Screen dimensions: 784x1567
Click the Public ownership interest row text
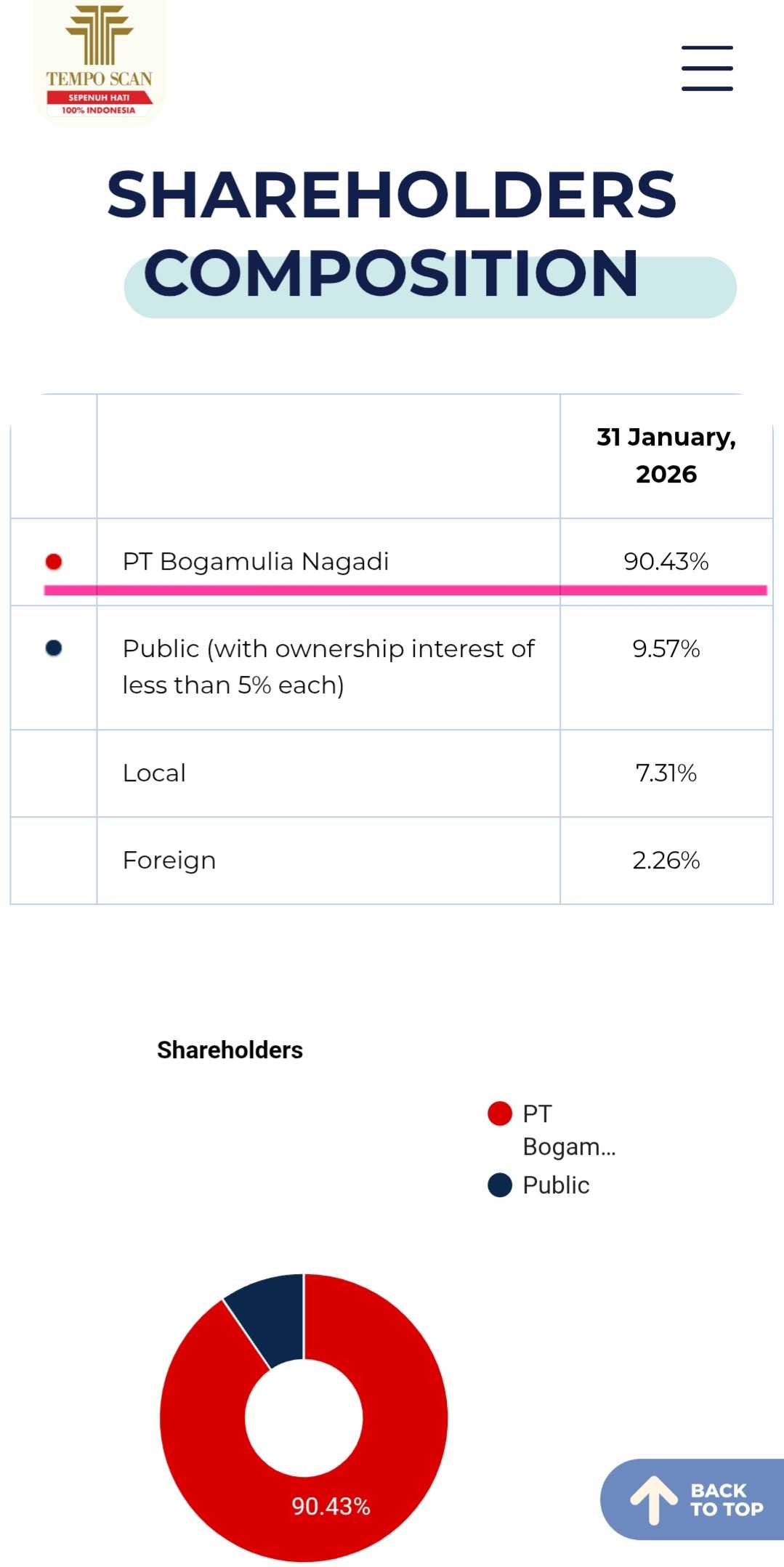point(328,666)
